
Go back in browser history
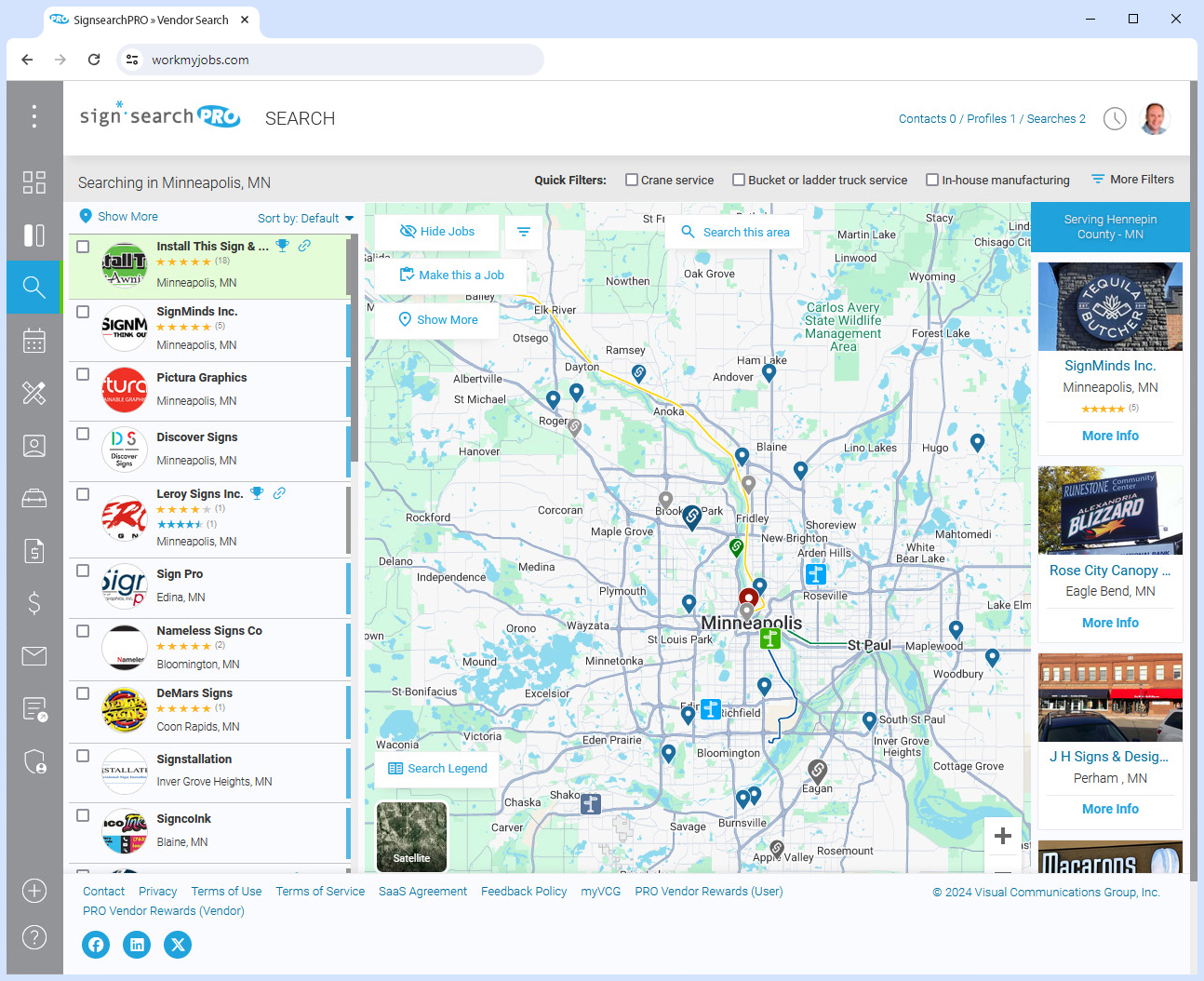(x=27, y=60)
